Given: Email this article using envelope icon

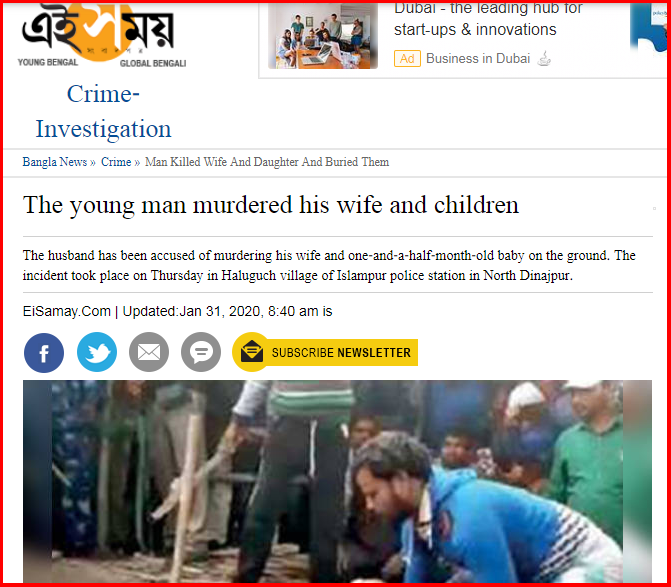Looking at the screenshot, I should (149, 352).
